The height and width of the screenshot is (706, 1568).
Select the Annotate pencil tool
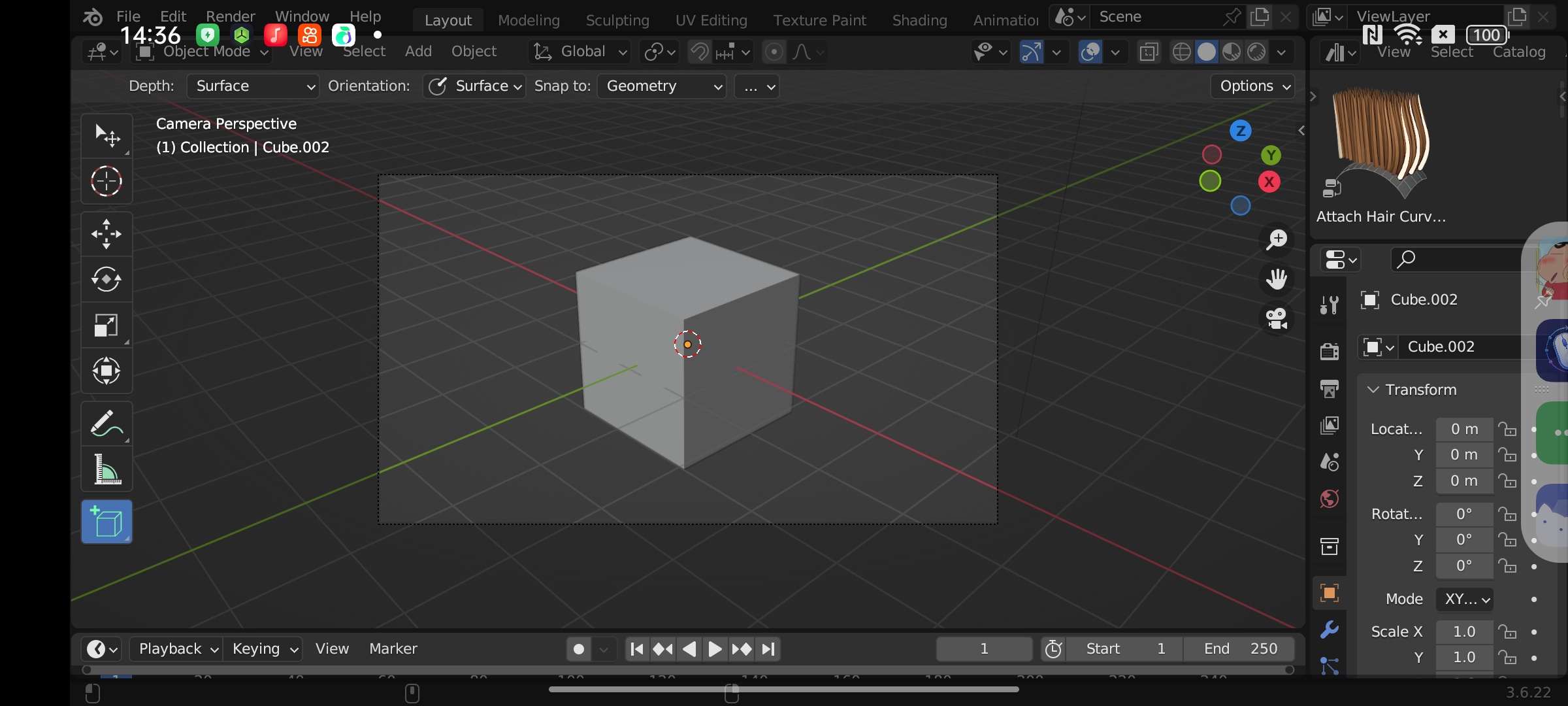[x=106, y=424]
